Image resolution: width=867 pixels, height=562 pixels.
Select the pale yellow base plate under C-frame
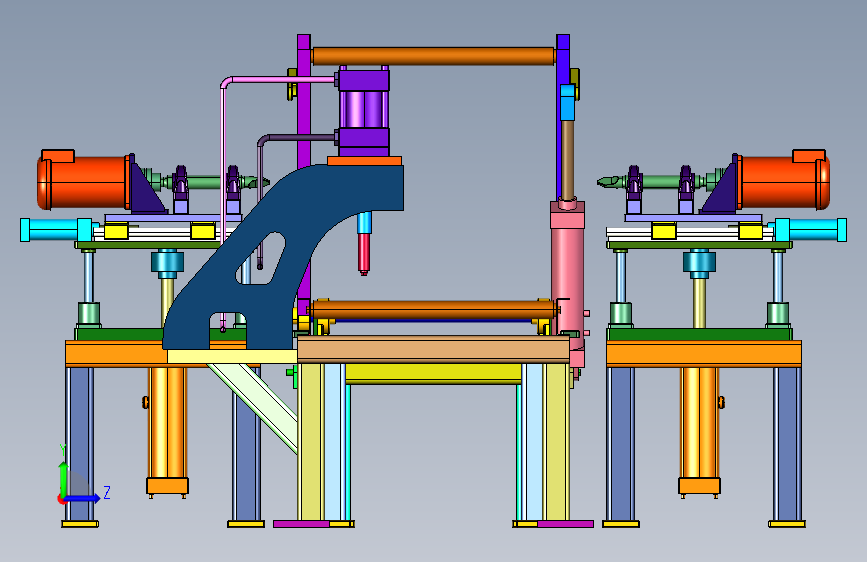232,356
